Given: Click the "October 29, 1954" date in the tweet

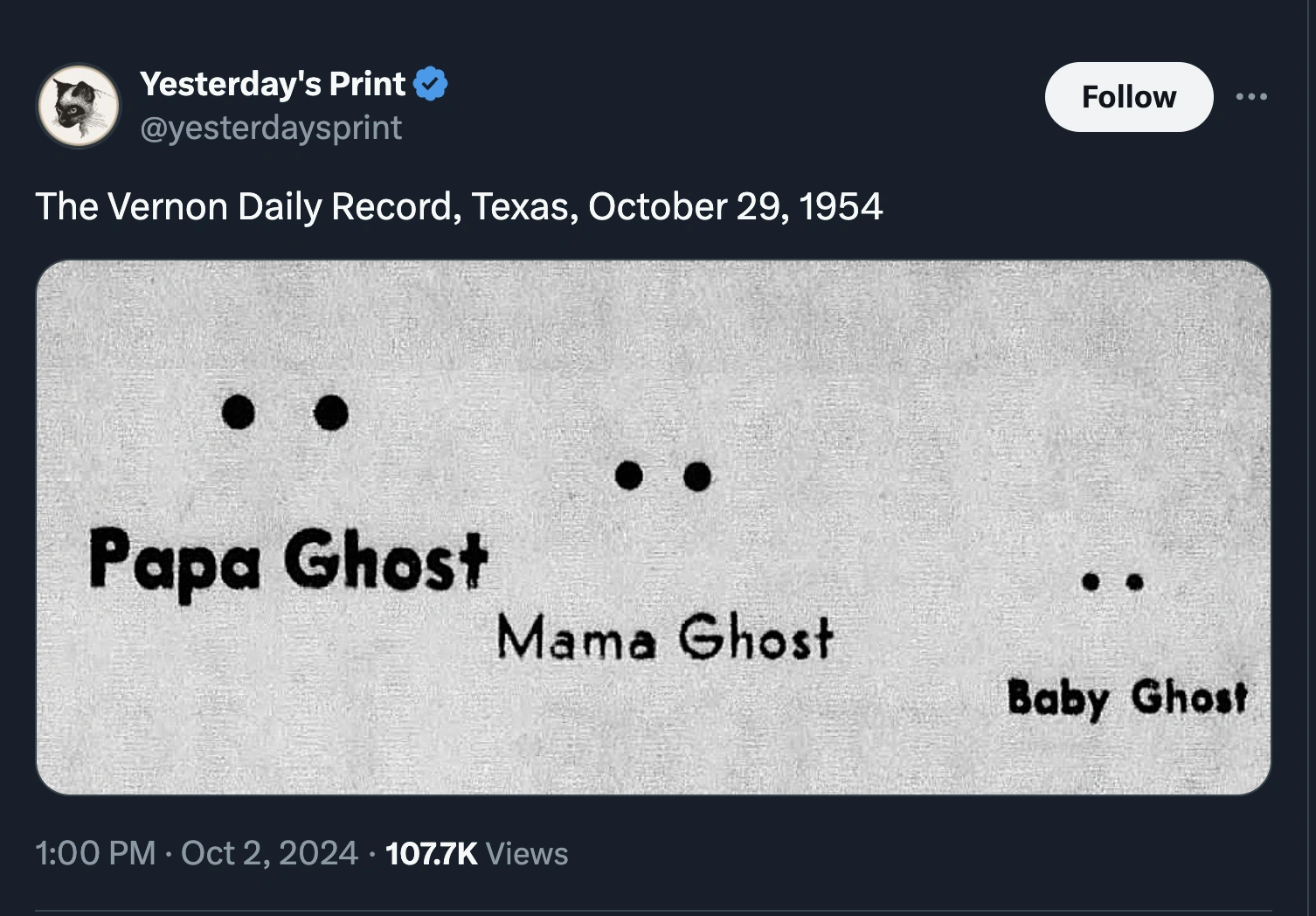Looking at the screenshot, I should [735, 206].
